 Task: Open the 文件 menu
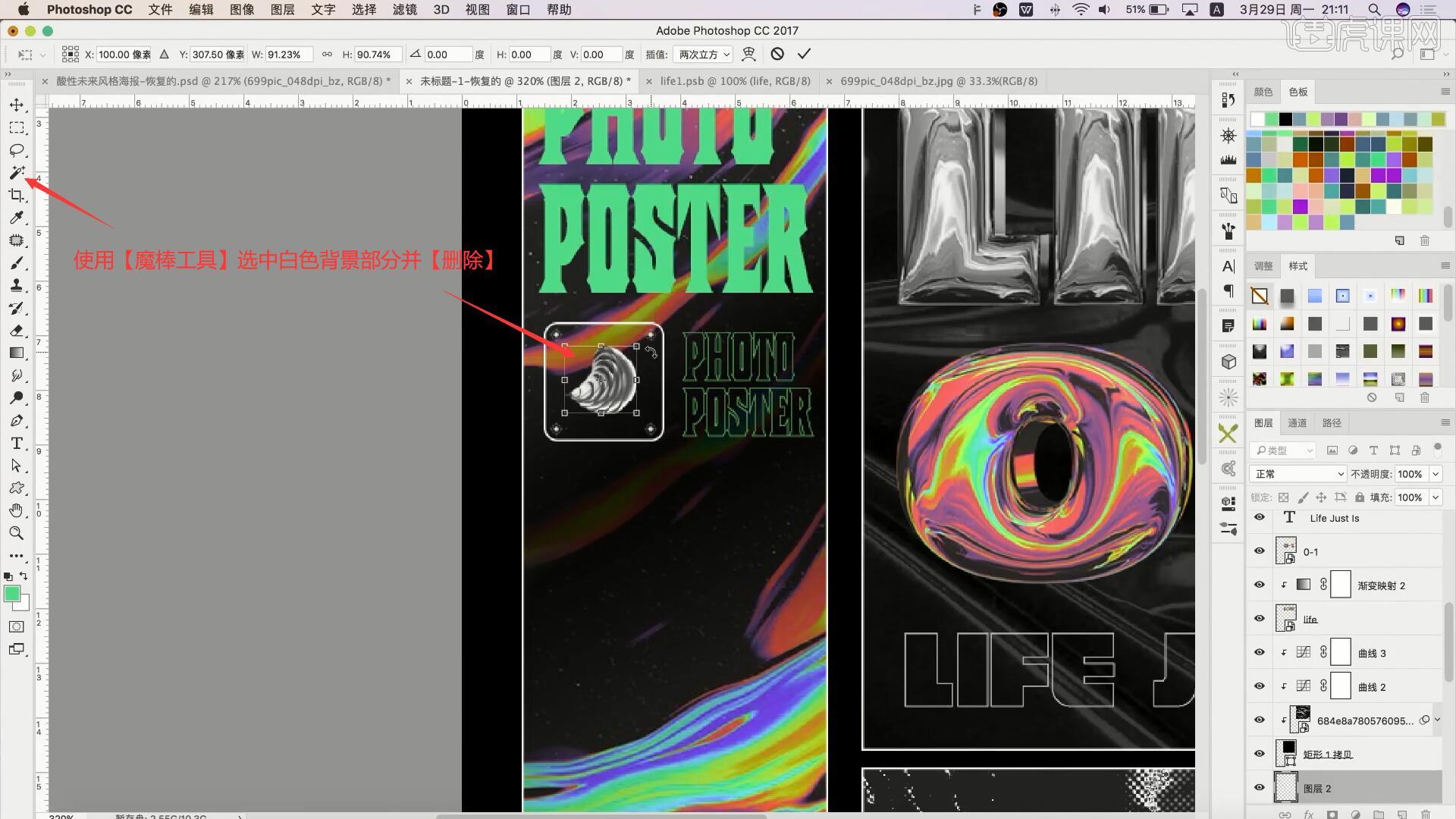click(160, 10)
